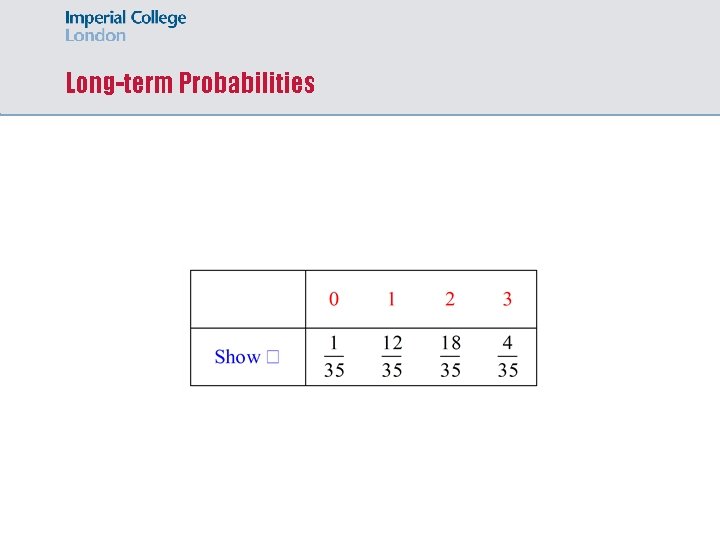Click the red column header 0

coord(334,299)
